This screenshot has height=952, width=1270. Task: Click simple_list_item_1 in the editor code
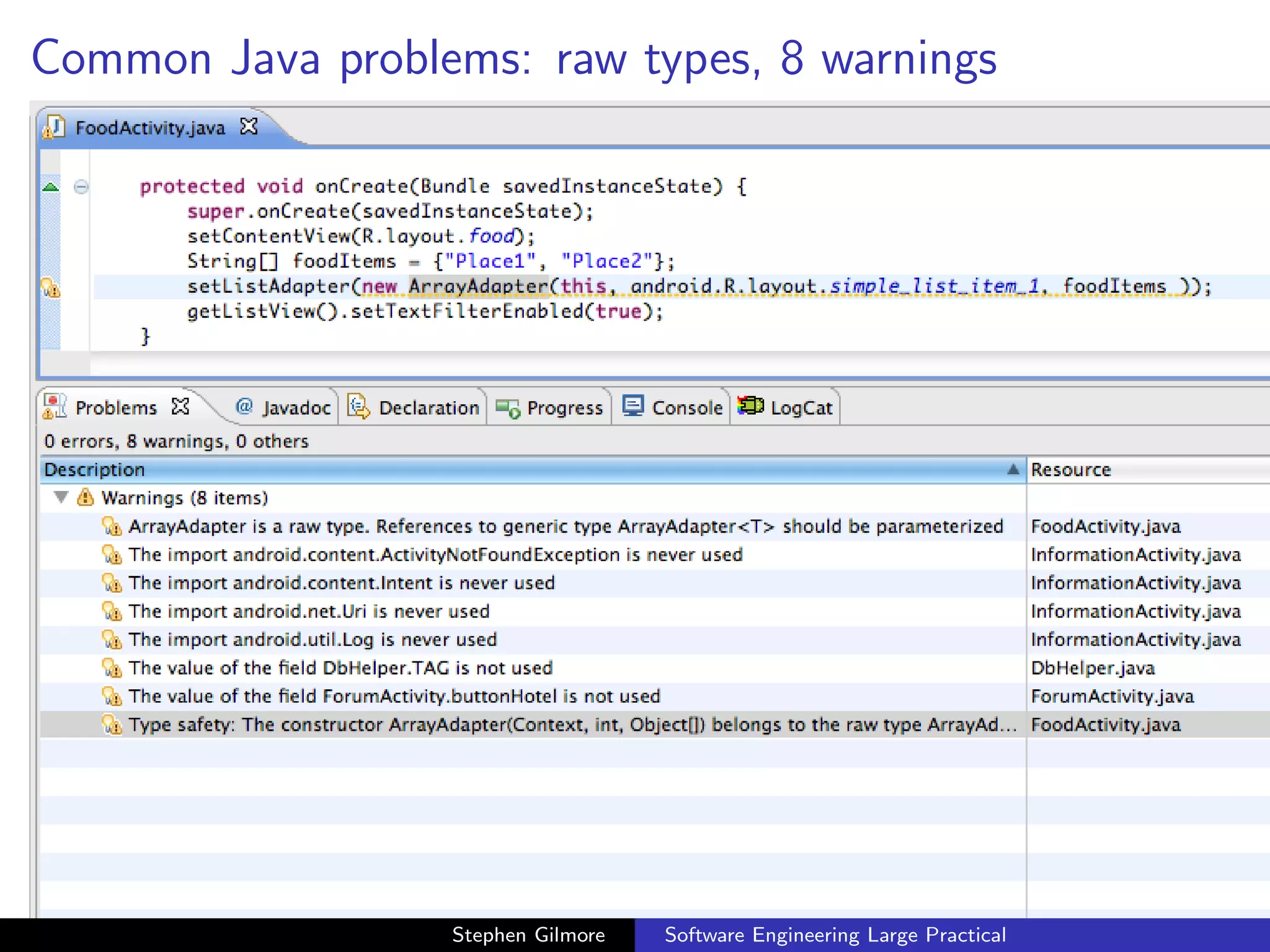click(935, 286)
